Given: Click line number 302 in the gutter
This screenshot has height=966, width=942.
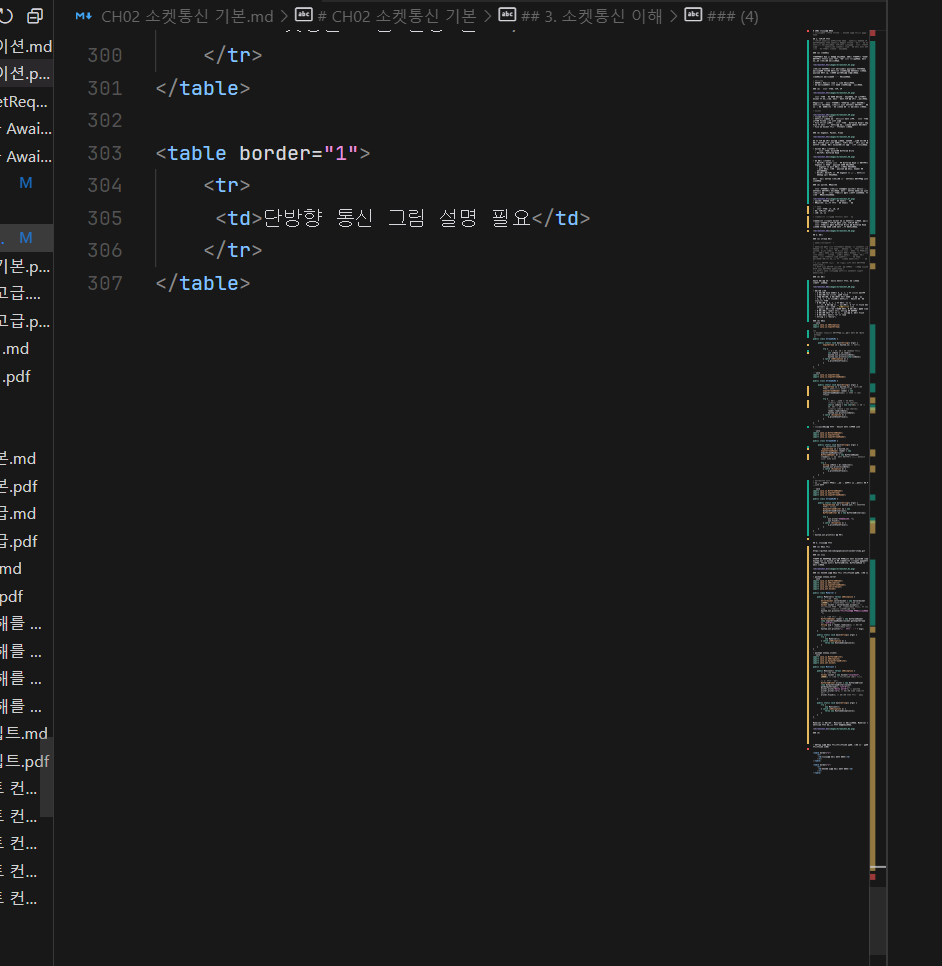Looking at the screenshot, I should point(105,120).
